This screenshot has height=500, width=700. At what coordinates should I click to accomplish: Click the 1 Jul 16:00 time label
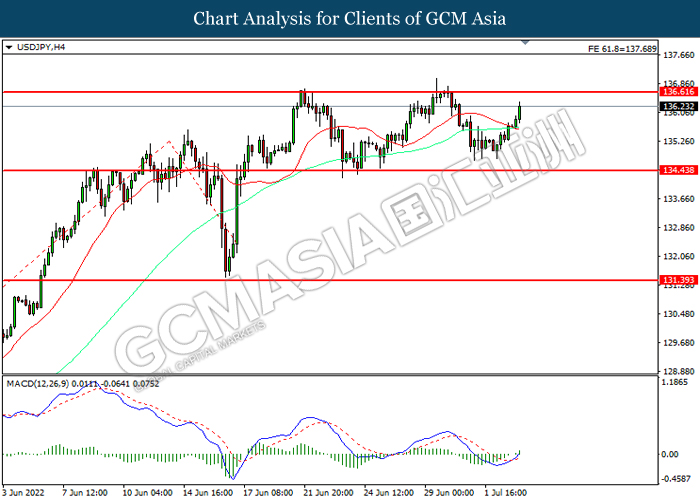506,493
